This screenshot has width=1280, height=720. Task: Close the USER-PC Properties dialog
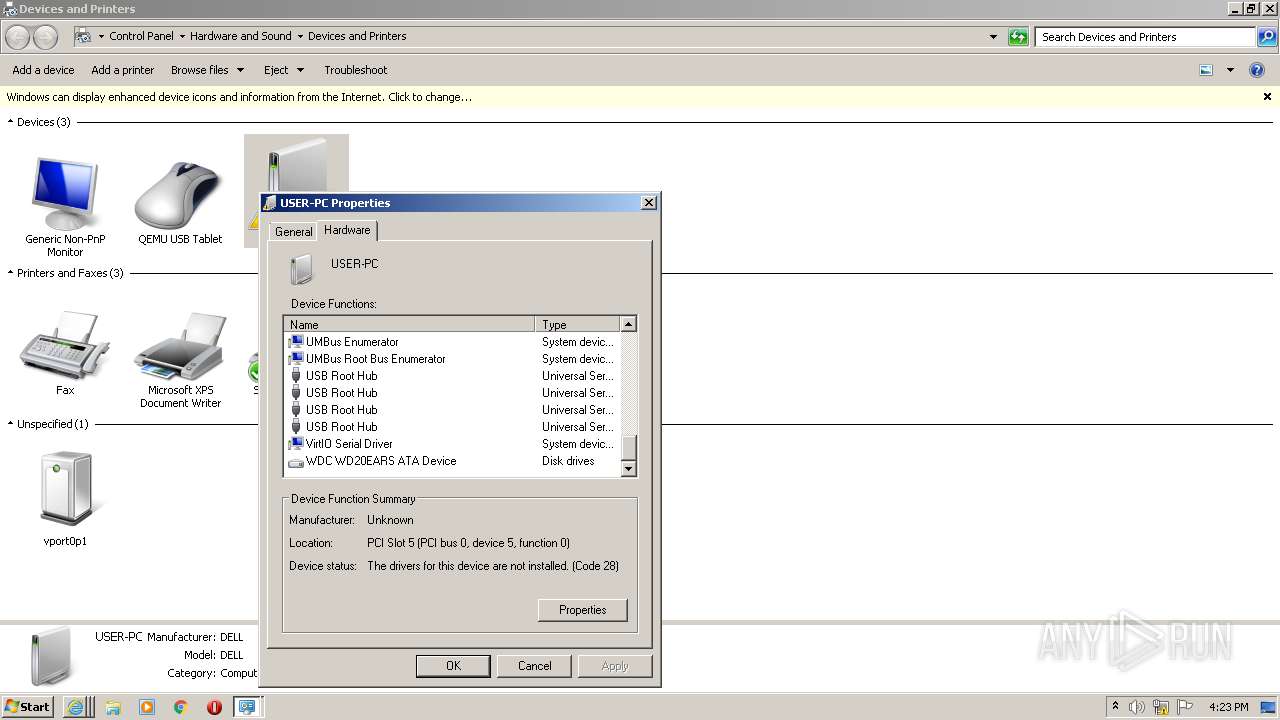click(648, 203)
